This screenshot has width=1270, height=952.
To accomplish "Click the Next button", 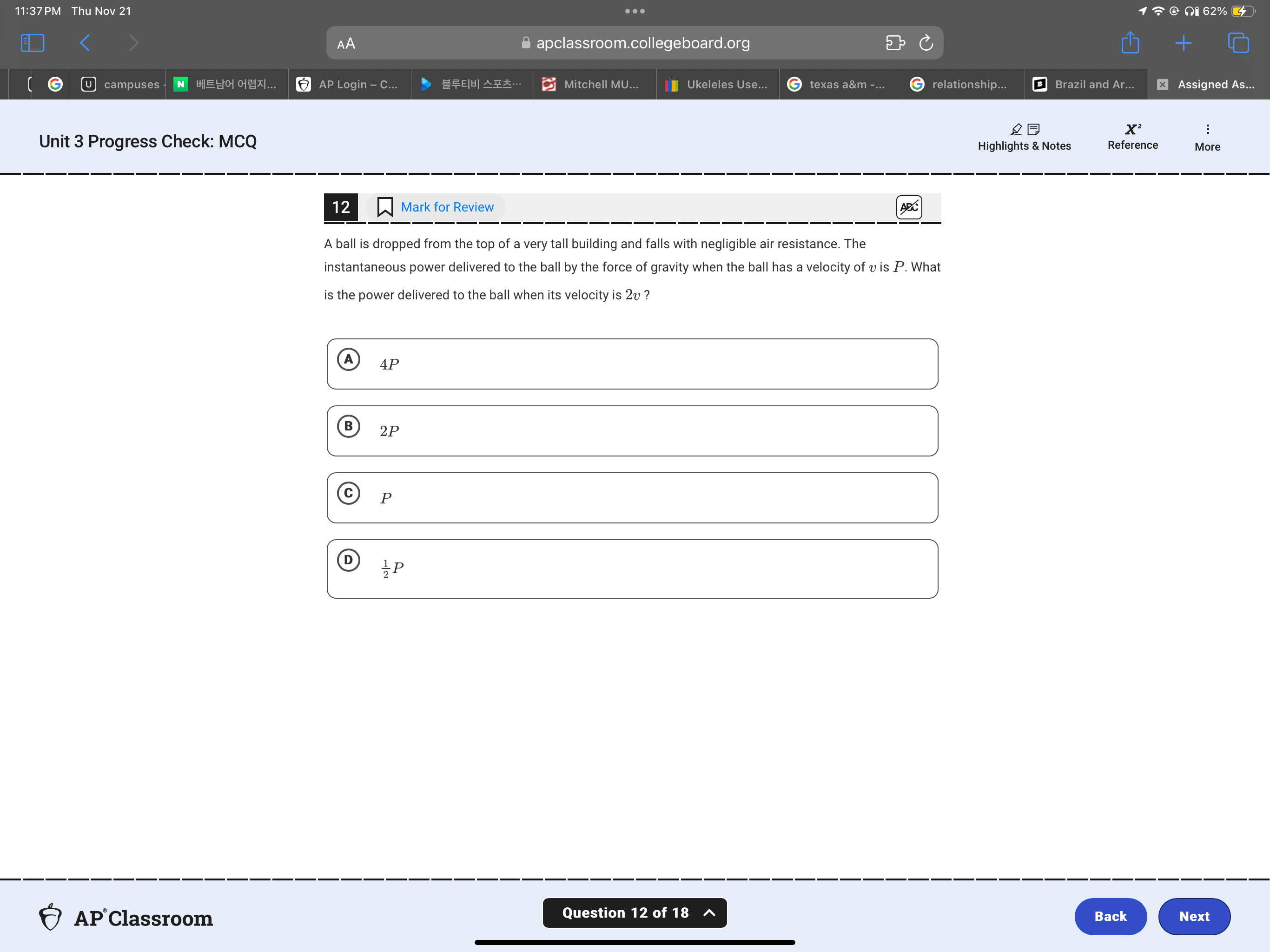I will (1194, 916).
